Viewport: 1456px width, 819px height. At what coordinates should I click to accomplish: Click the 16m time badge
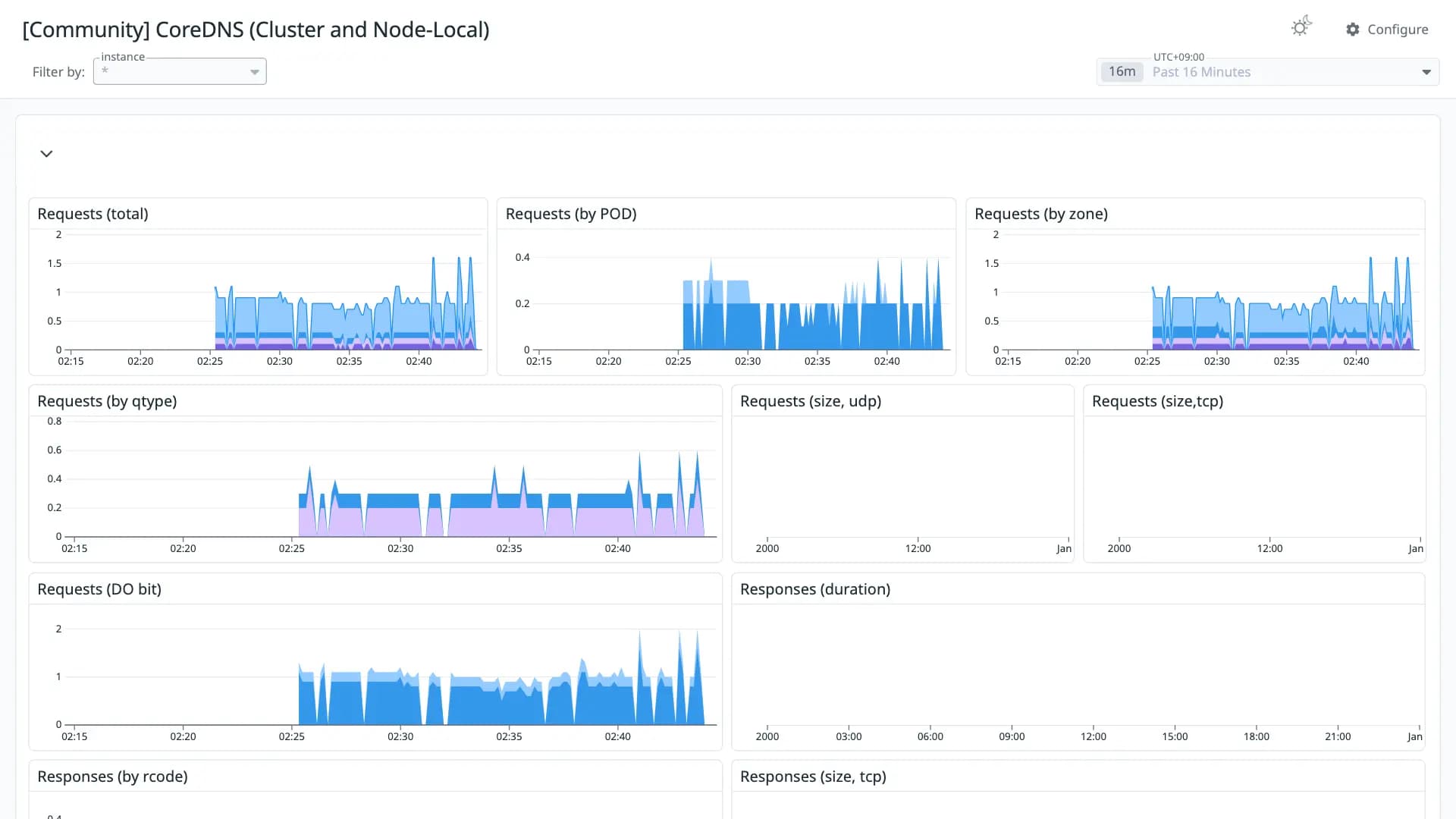click(1122, 71)
